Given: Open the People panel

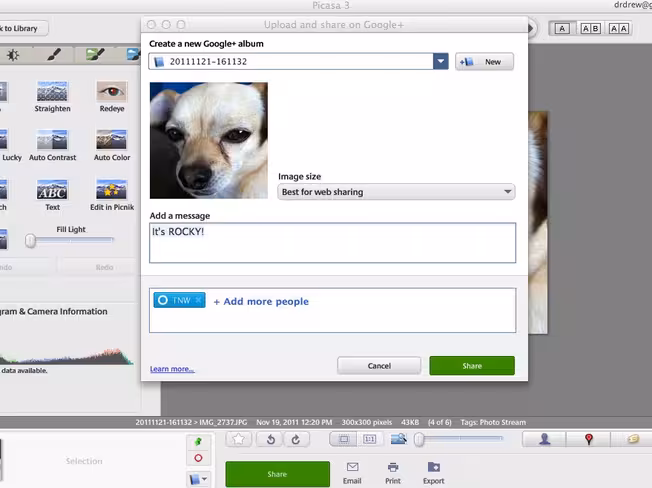Looking at the screenshot, I should pyautogui.click(x=544, y=439).
